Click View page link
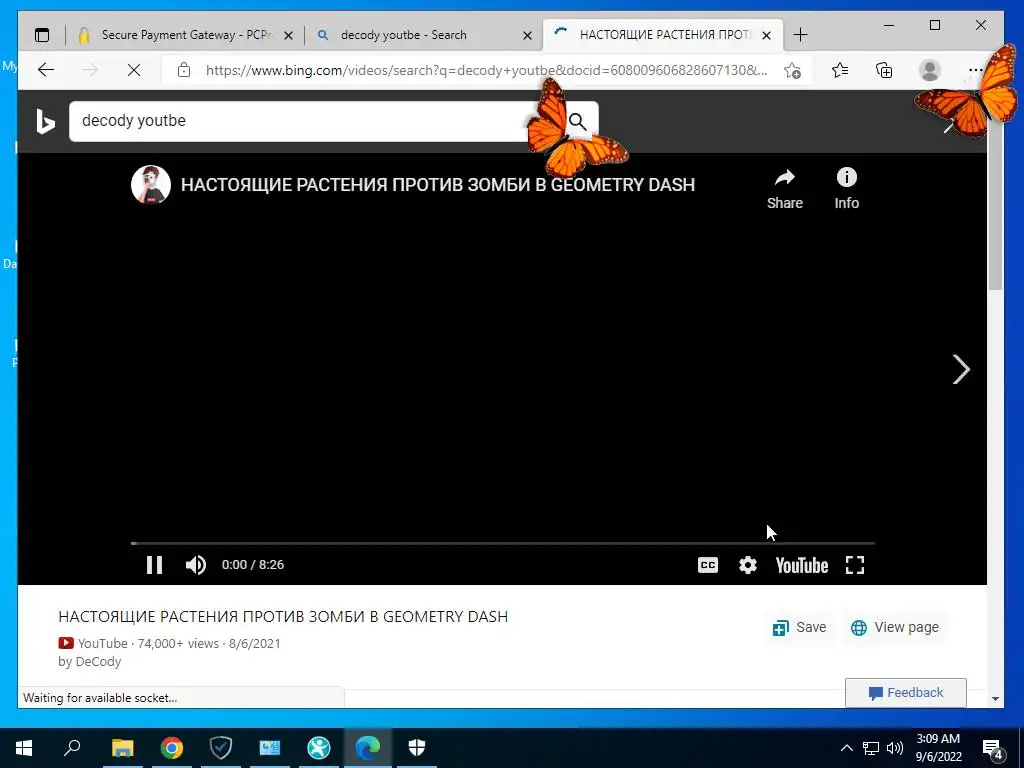 pyautogui.click(x=895, y=628)
